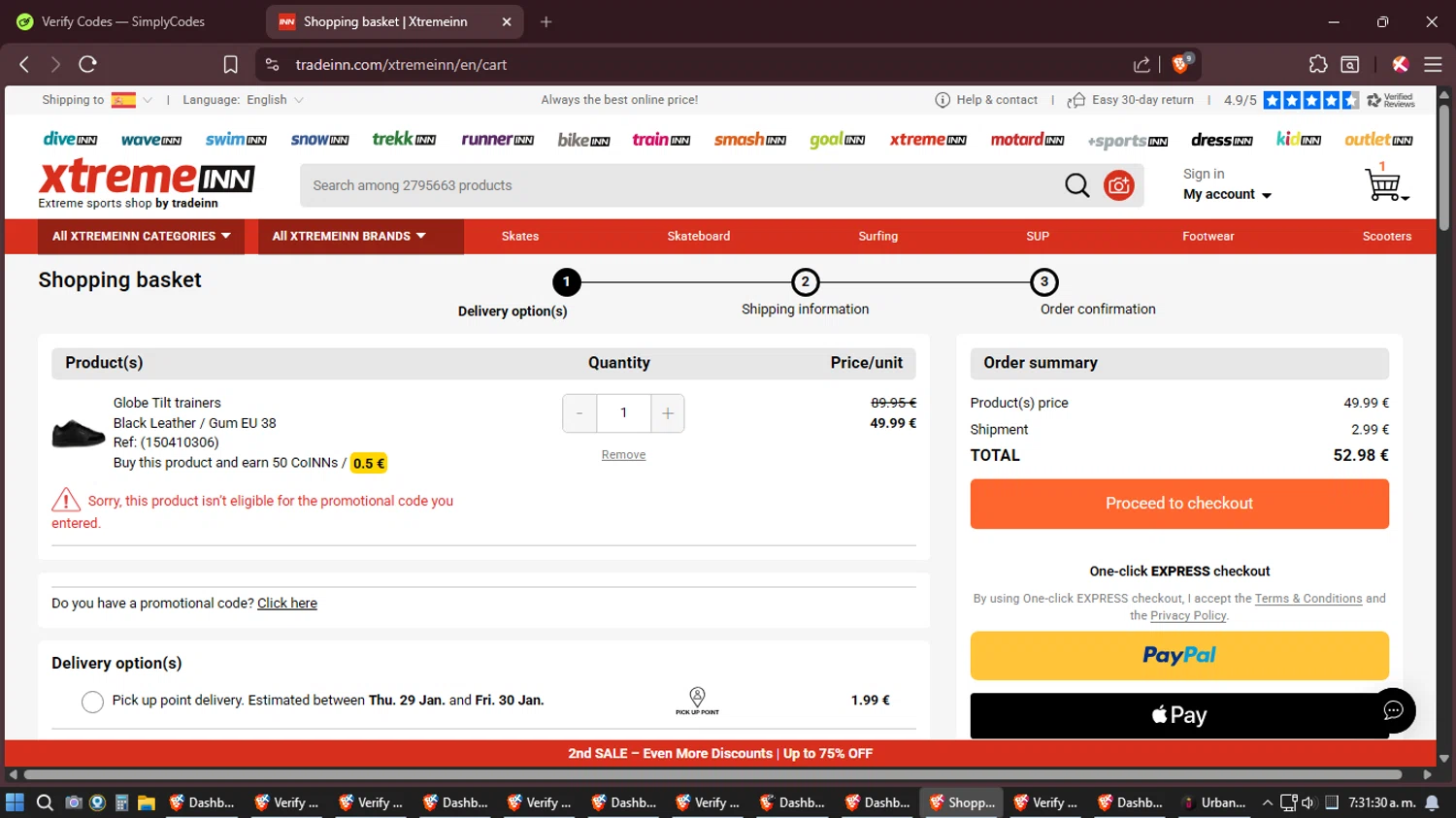Remove Globe Tilt trainers from basket

pos(623,455)
